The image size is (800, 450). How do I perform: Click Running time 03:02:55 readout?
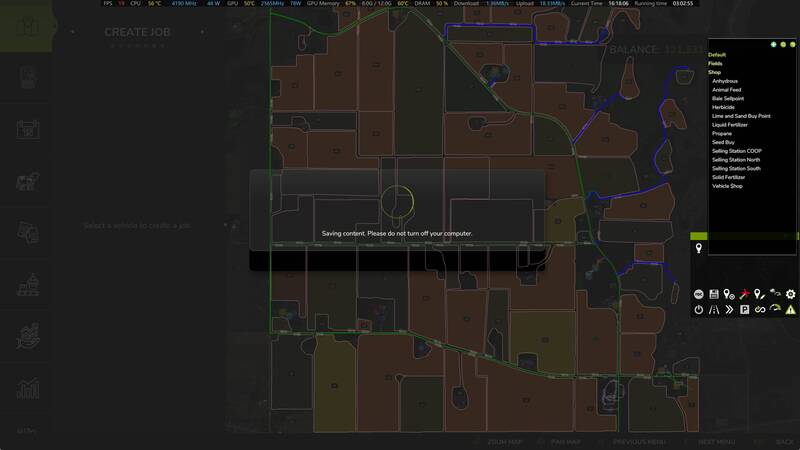(664, 3)
